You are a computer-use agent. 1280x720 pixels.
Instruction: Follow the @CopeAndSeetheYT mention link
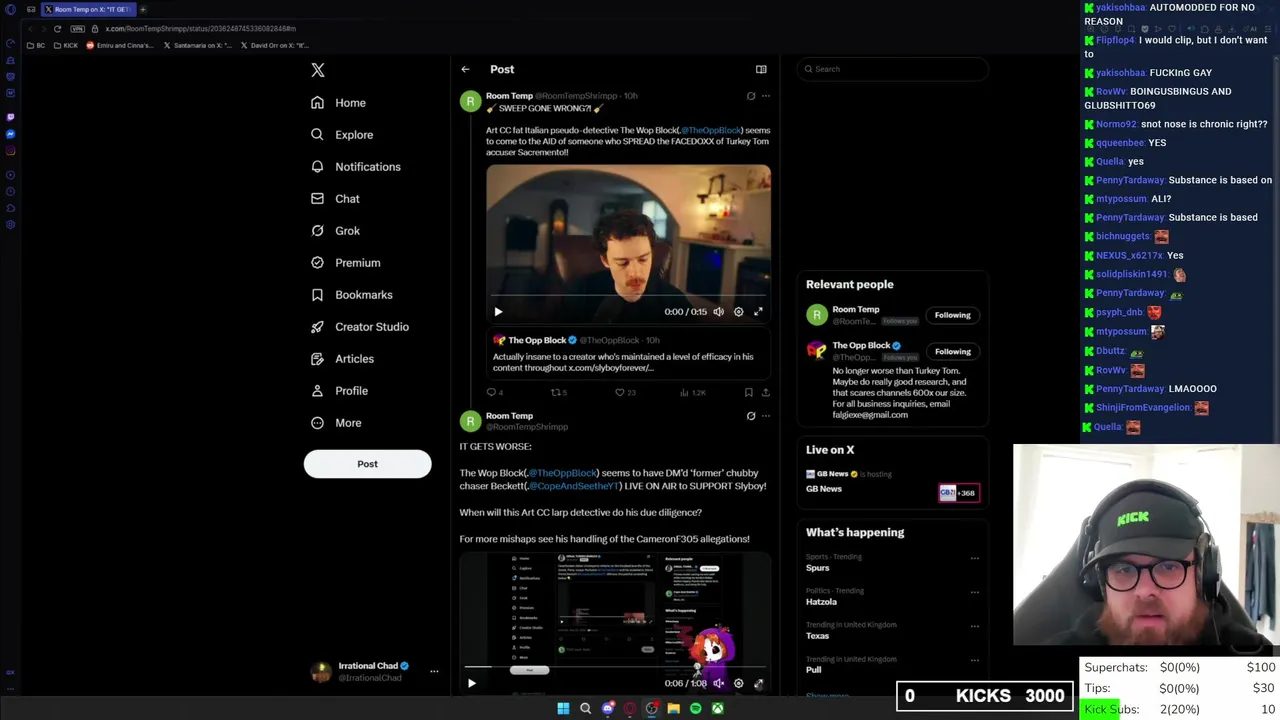click(x=573, y=486)
